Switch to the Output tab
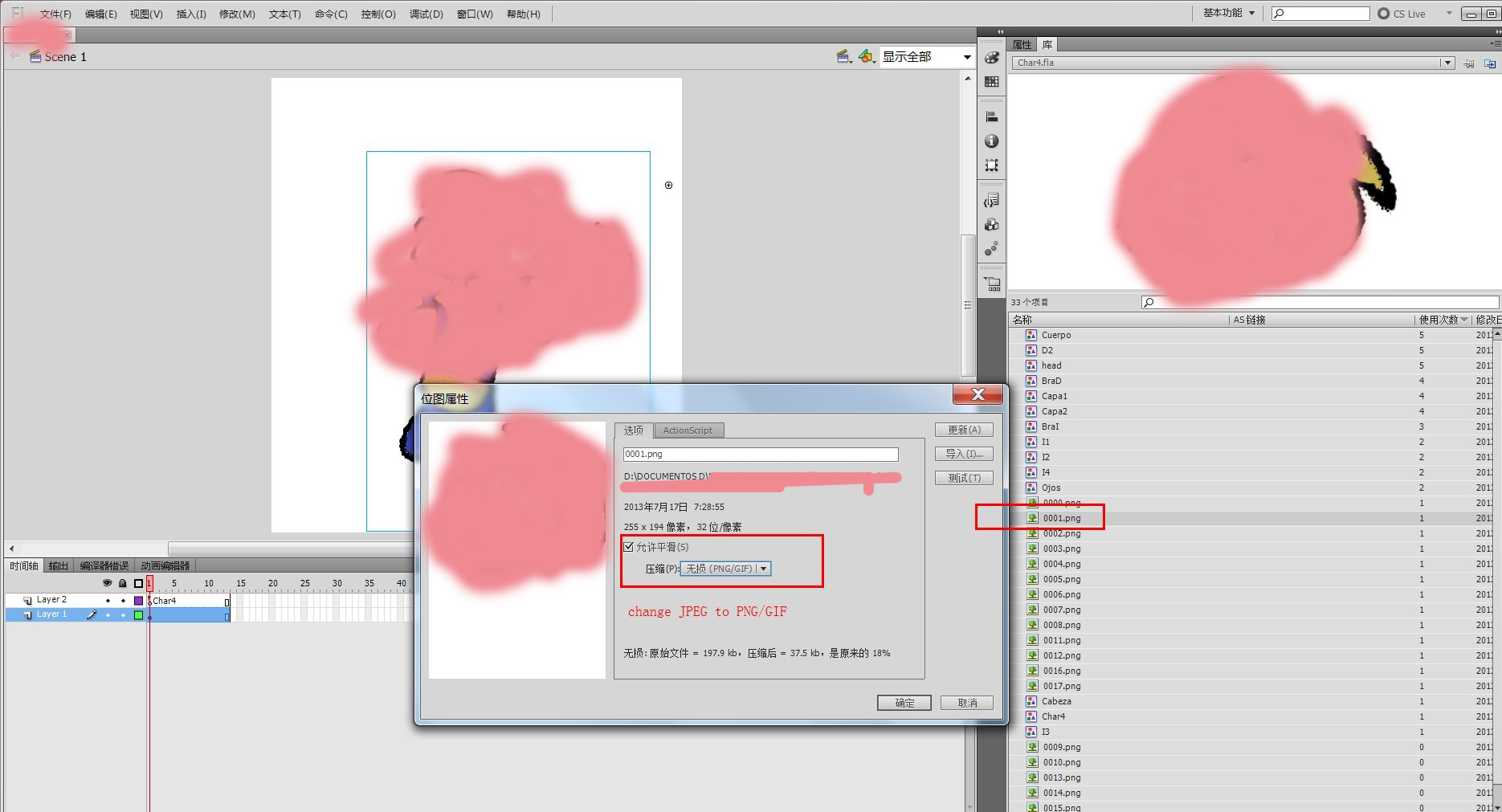This screenshot has height=812, width=1502. click(58, 565)
